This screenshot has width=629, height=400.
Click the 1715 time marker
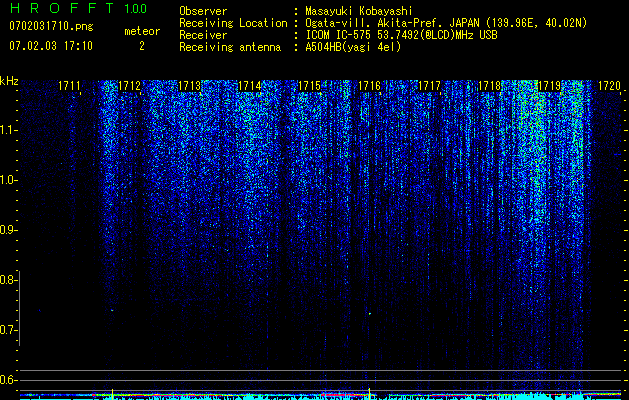point(309,86)
